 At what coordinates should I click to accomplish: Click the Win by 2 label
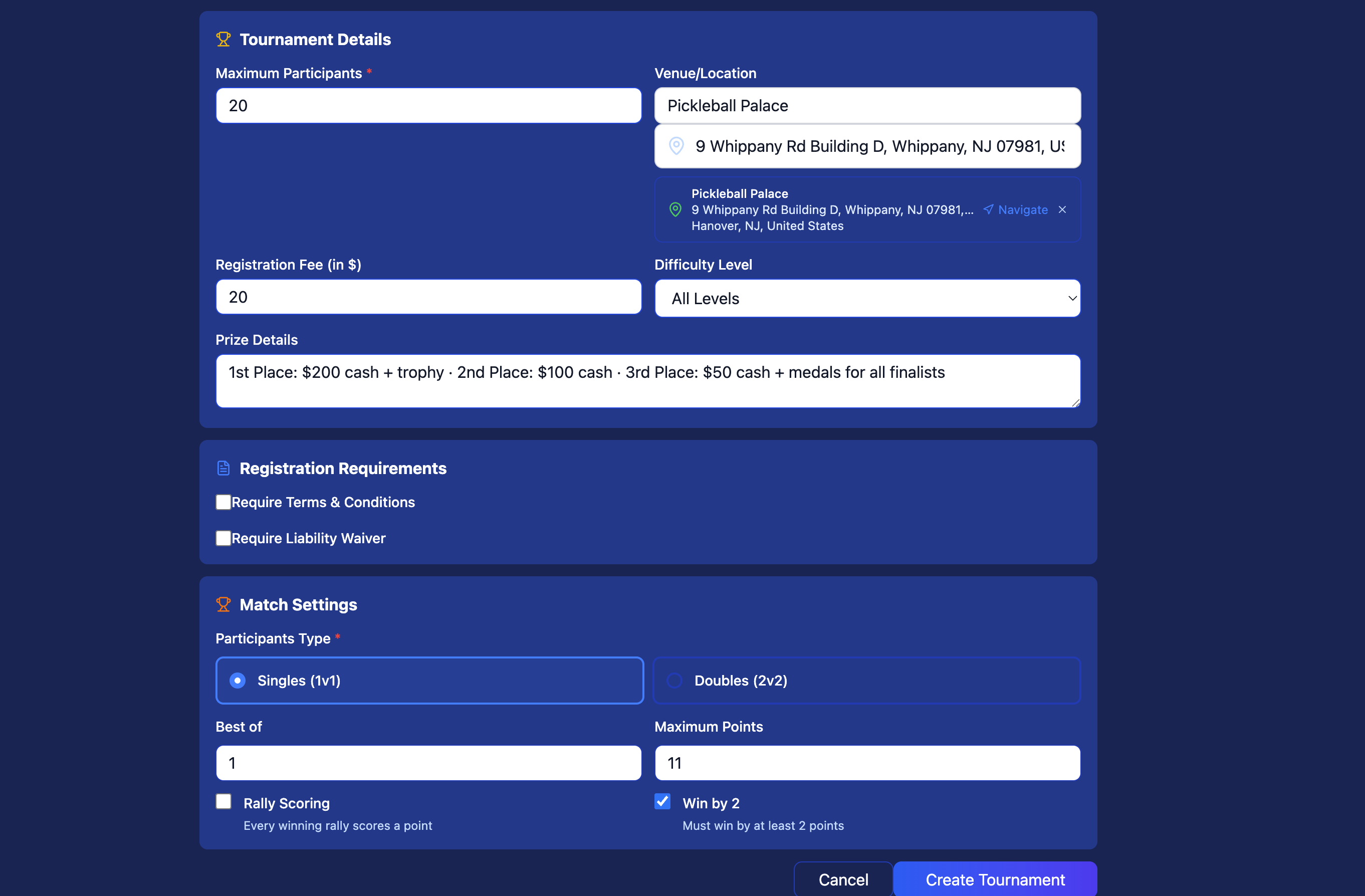[x=711, y=803]
